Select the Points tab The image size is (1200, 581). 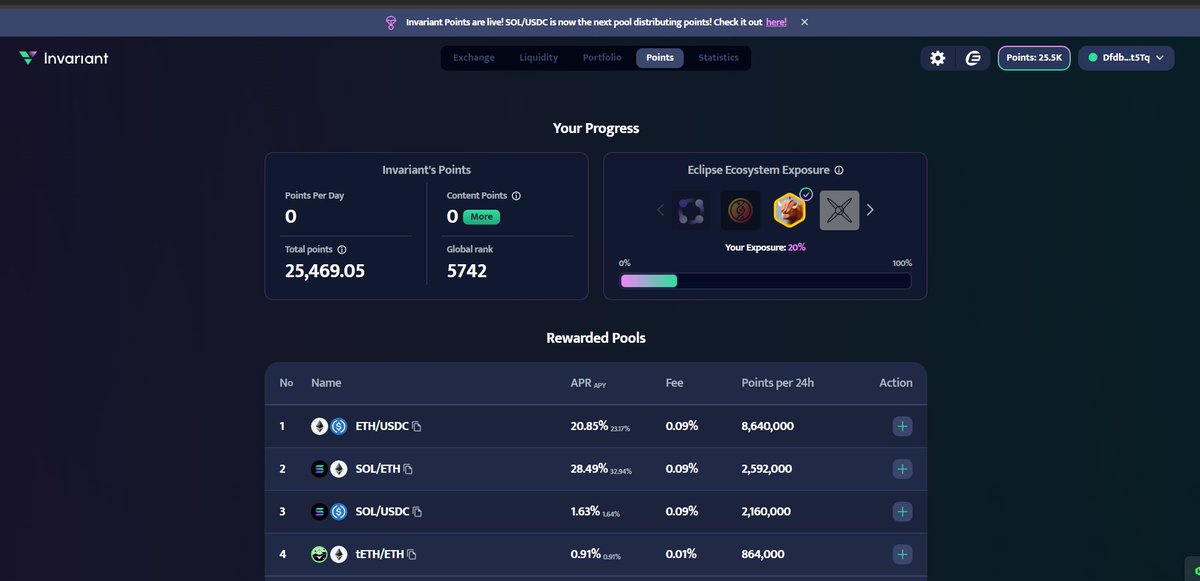pos(660,58)
